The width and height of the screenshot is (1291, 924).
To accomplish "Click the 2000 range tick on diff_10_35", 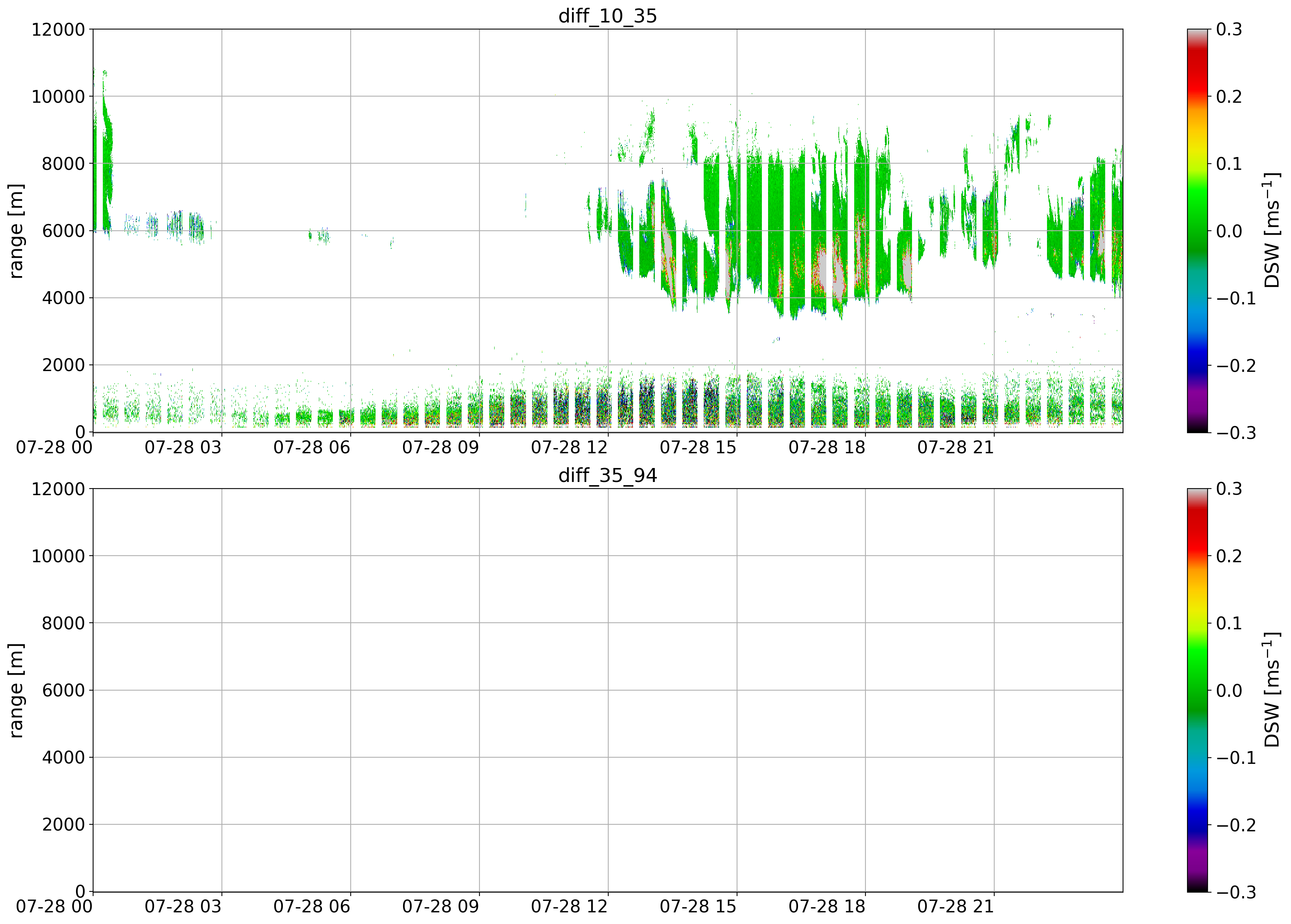I will [63, 365].
